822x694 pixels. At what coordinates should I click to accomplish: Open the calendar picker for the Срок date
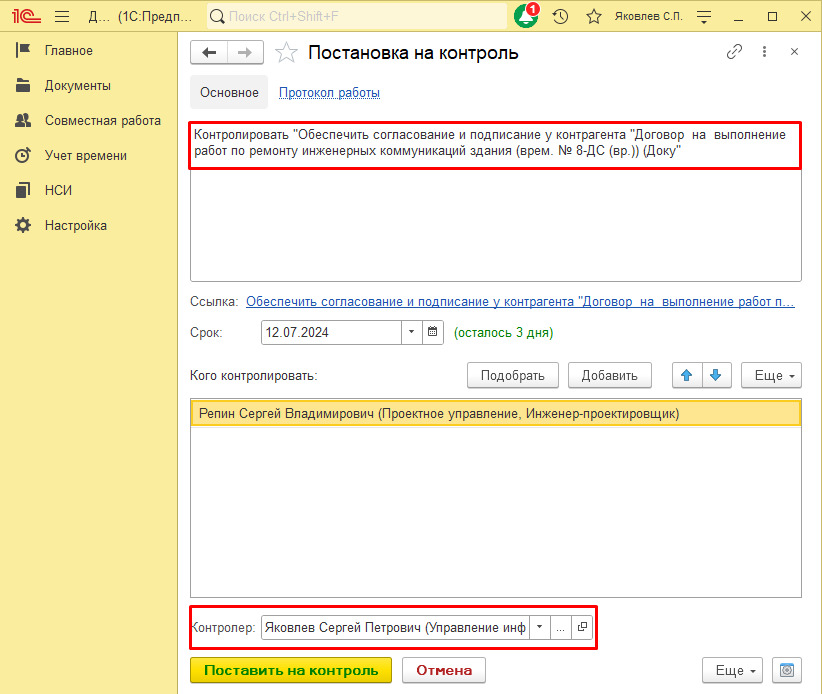[x=431, y=332]
